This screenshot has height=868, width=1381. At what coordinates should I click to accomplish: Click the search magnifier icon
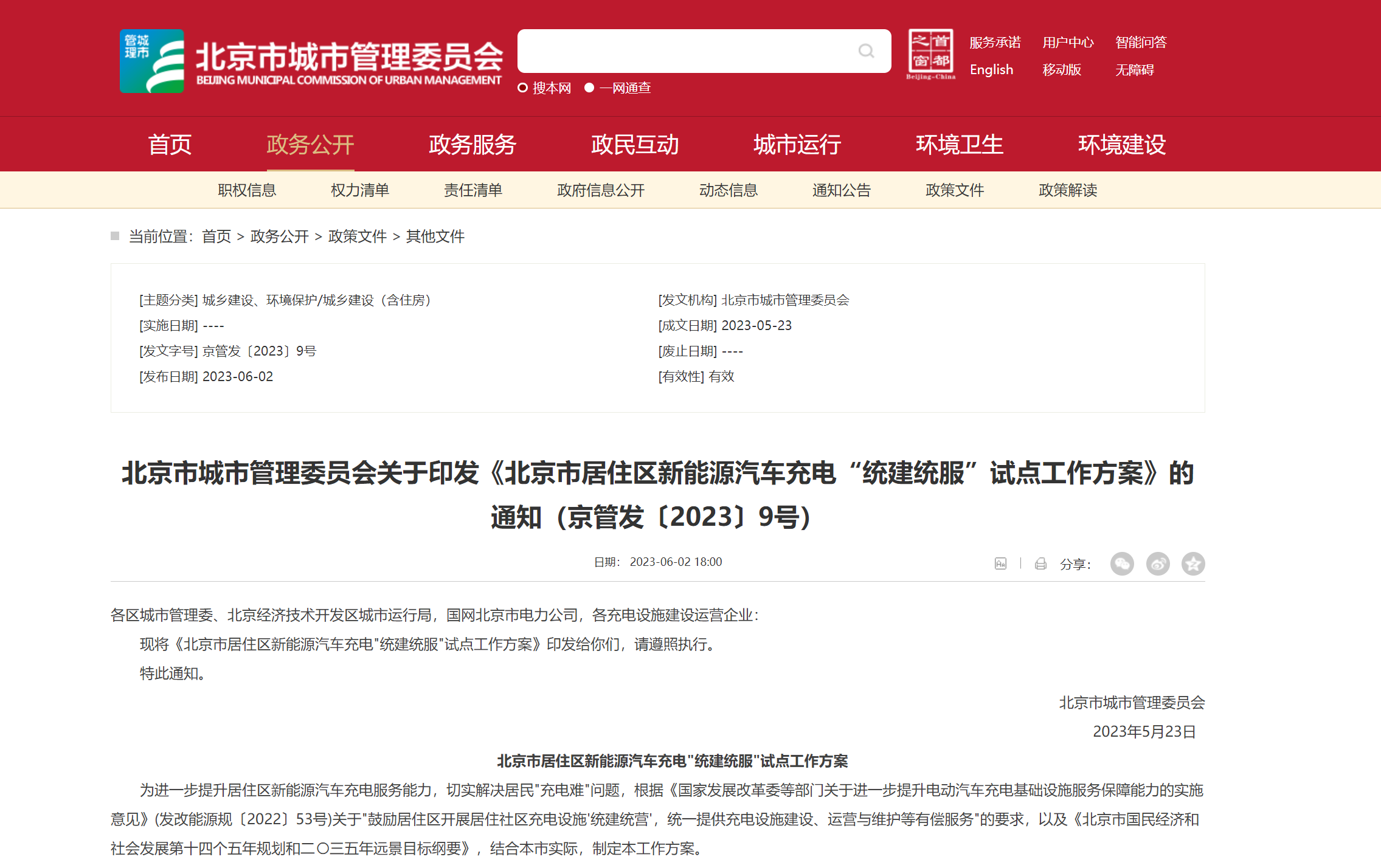(x=866, y=51)
